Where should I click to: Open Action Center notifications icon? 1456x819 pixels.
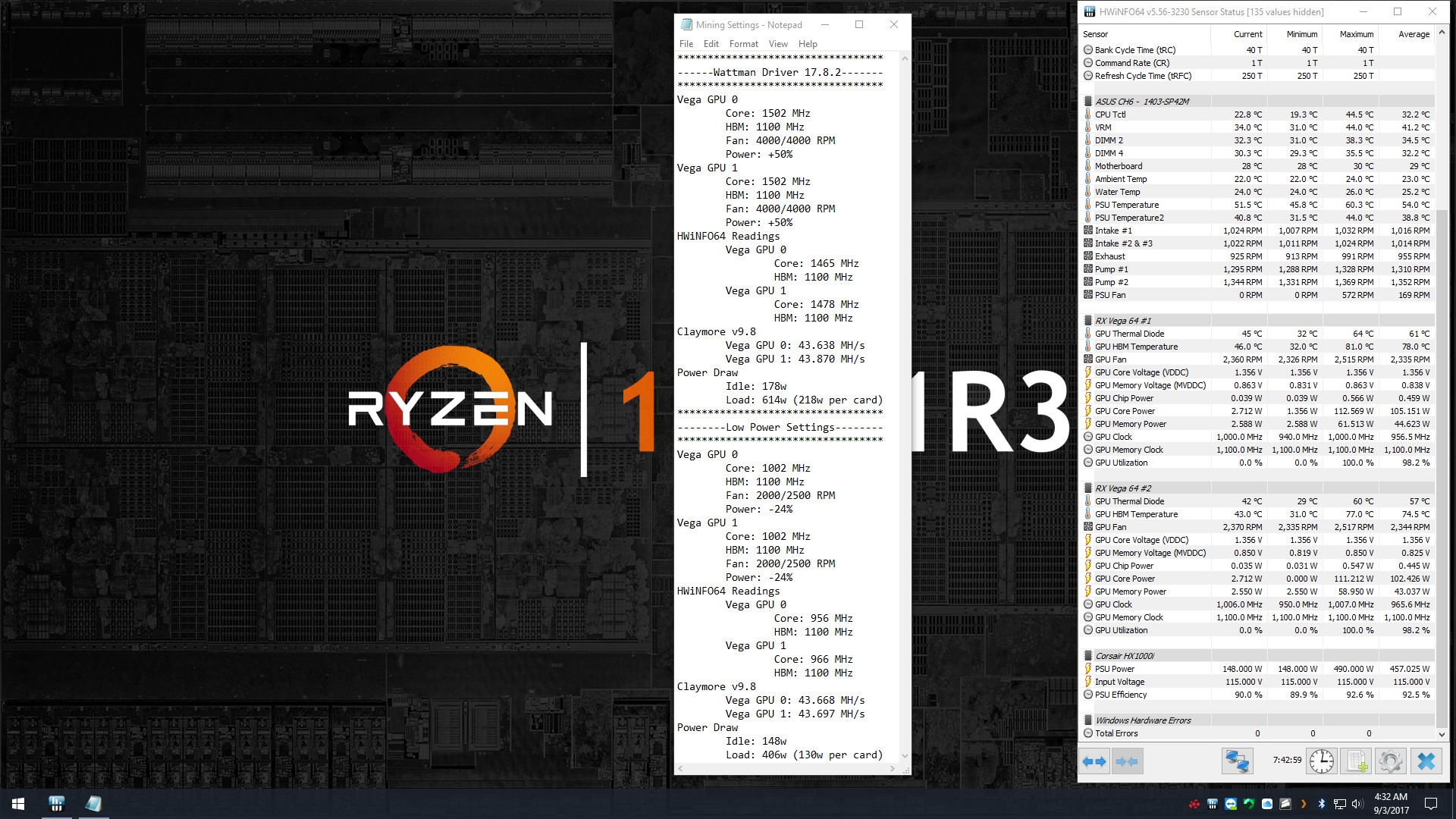(x=1431, y=804)
